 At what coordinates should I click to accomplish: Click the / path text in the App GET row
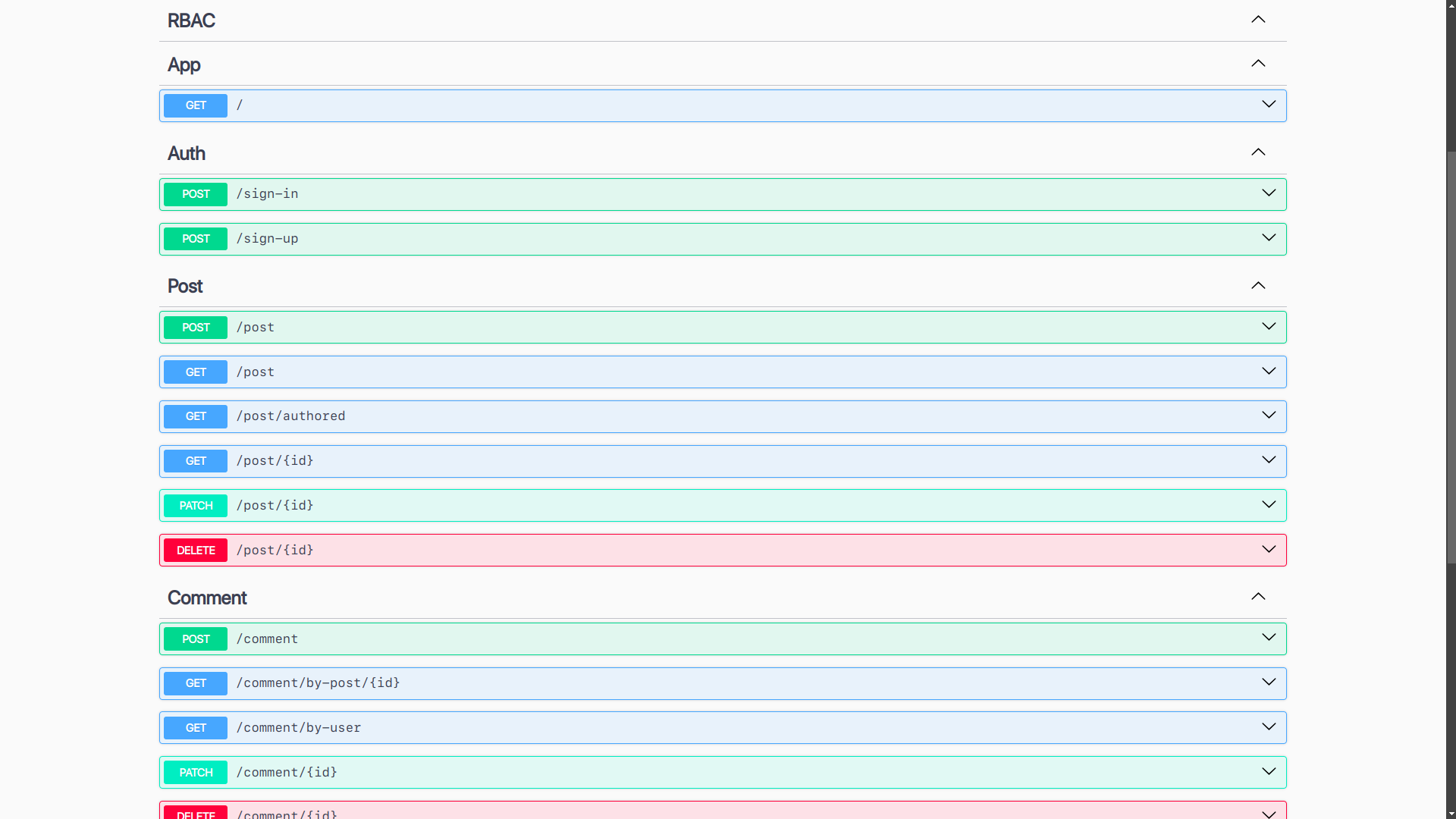(x=240, y=105)
